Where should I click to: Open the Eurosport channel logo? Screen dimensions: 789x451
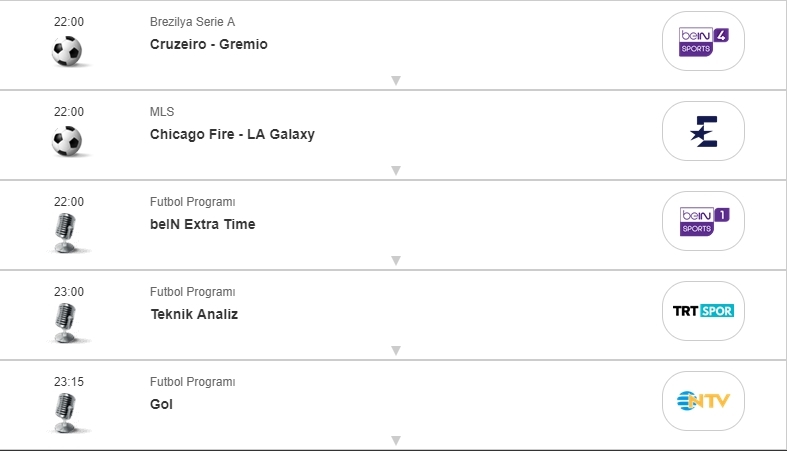703,131
